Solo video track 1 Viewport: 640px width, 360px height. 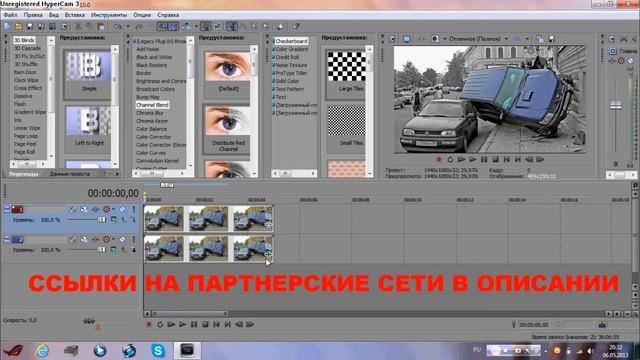click(x=133, y=209)
